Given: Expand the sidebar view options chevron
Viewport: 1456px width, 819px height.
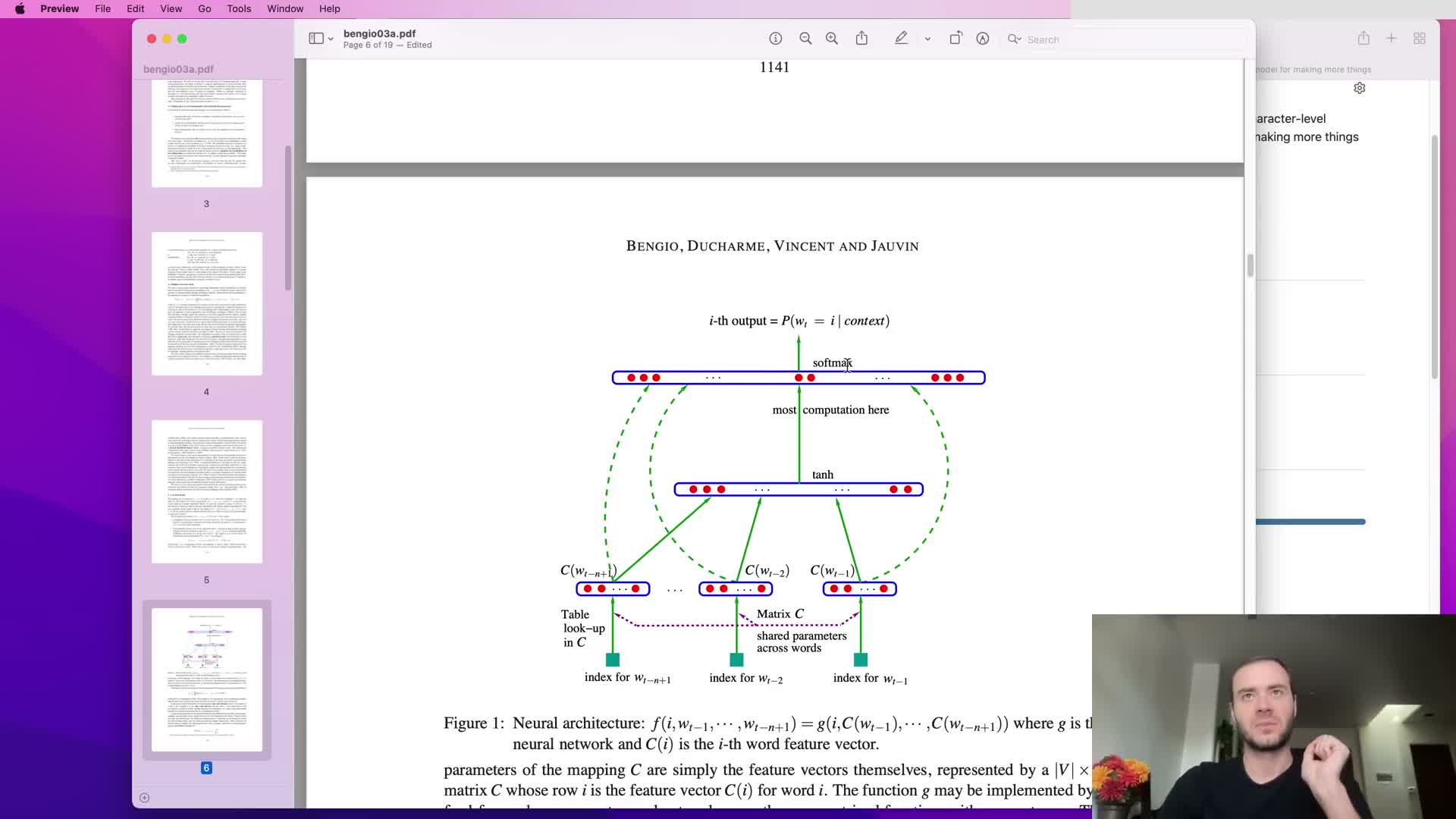Looking at the screenshot, I should pos(331,39).
